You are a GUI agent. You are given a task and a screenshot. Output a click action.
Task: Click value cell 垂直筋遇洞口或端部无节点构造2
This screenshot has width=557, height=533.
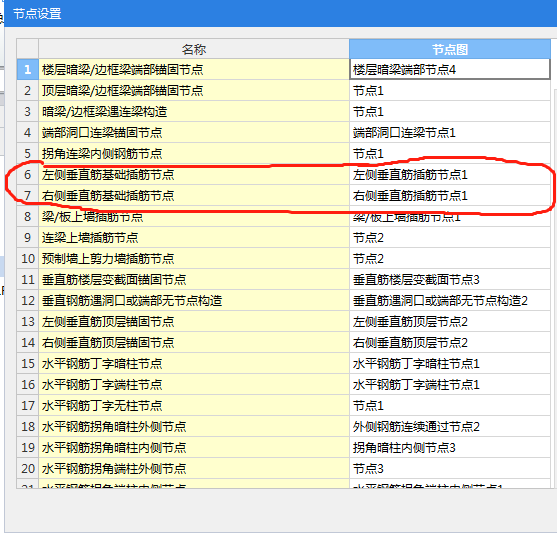450,300
